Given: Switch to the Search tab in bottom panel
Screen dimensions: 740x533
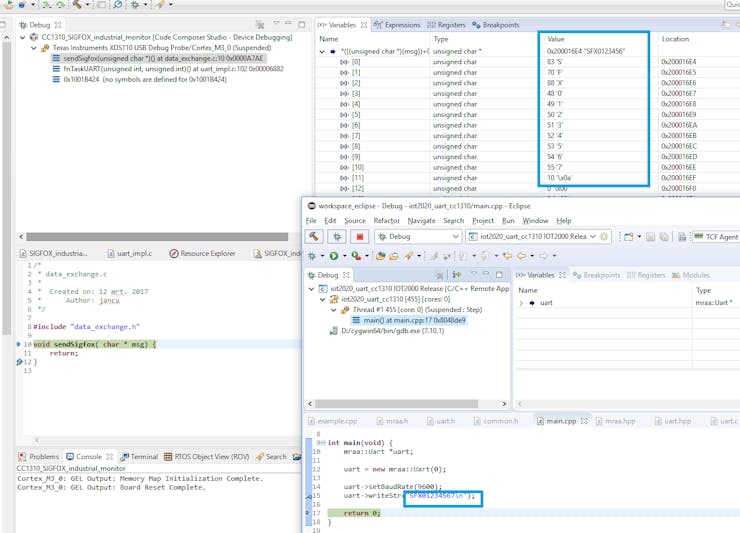Looking at the screenshot, I should 271,457.
